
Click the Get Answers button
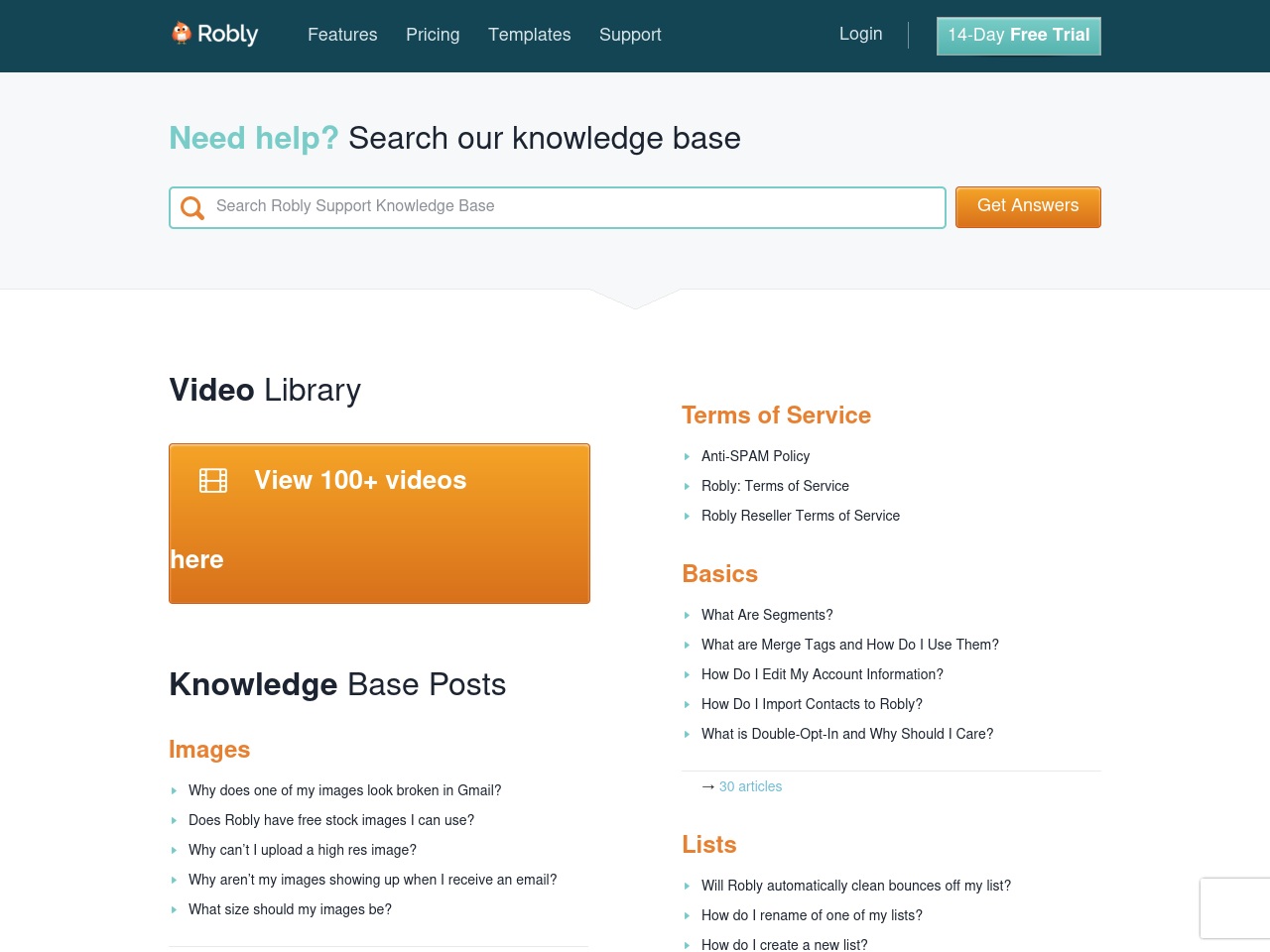(1028, 207)
